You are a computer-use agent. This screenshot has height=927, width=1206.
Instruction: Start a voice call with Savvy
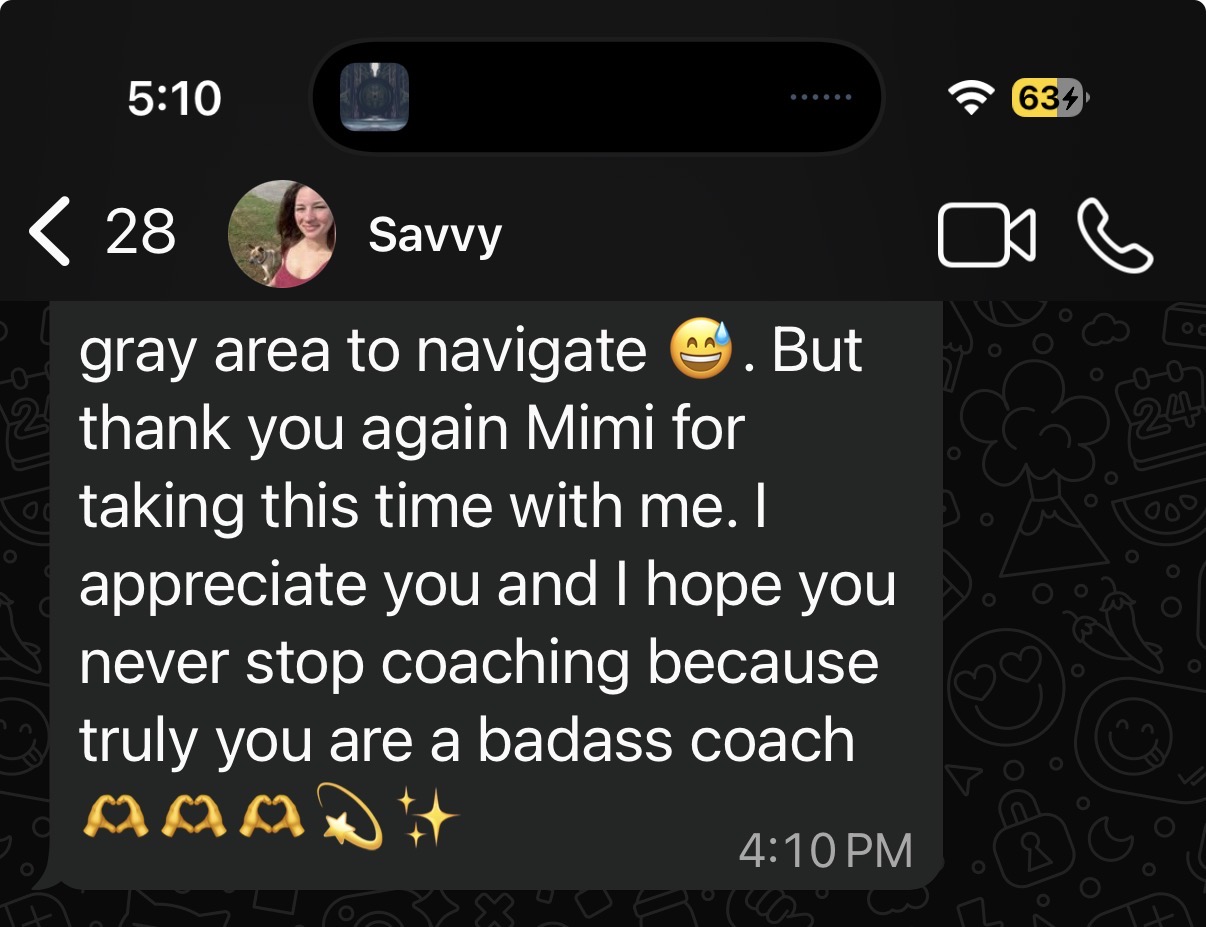pos(1115,236)
